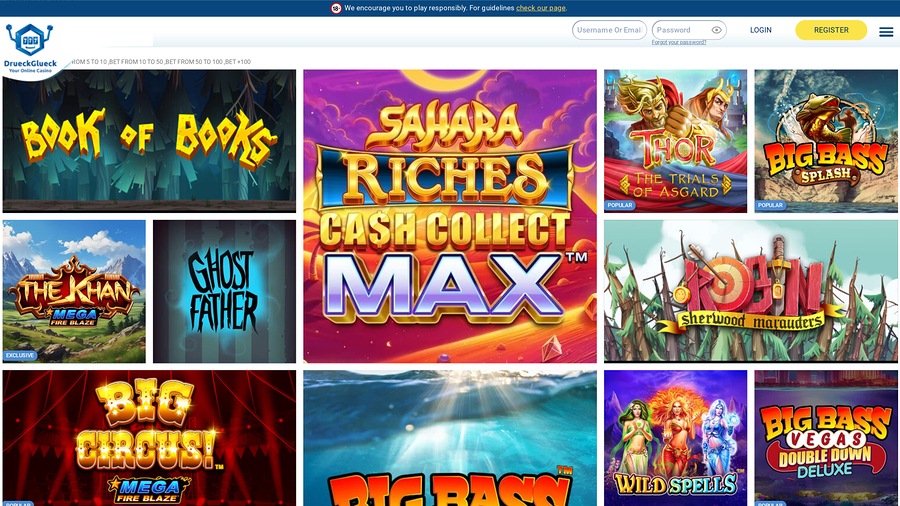The height and width of the screenshot is (506, 900).
Task: Open The Khan Mega Fire Blaze
Action: coord(74,291)
